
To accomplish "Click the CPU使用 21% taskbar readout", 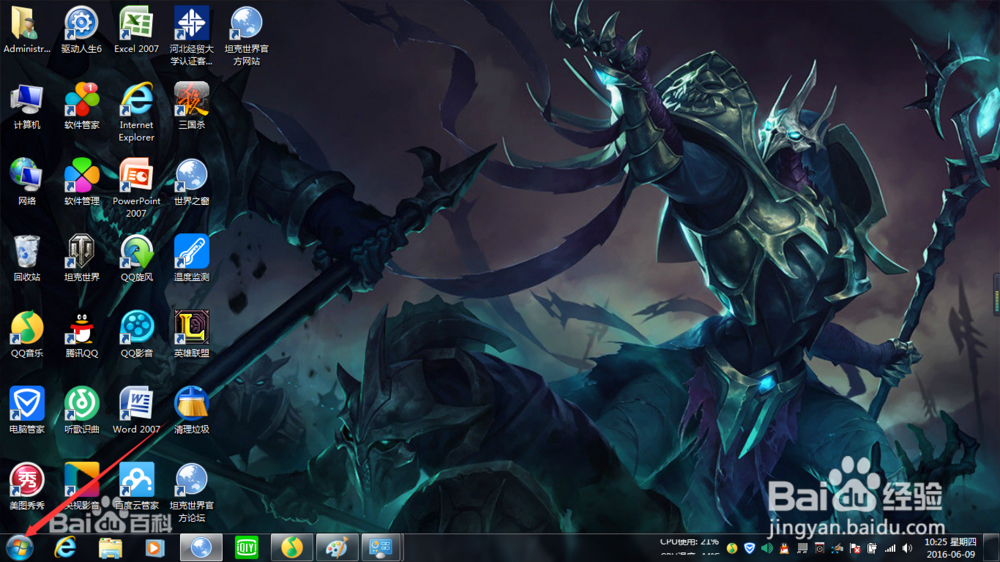I will pos(689,542).
